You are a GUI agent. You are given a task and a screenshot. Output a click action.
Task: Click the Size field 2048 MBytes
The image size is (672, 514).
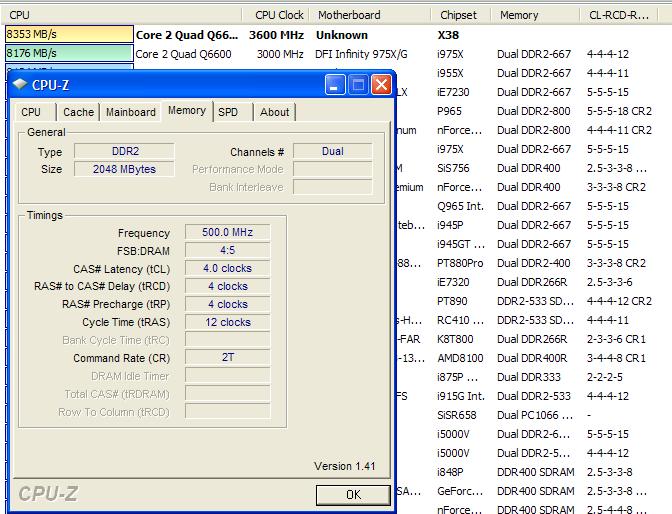[124, 169]
